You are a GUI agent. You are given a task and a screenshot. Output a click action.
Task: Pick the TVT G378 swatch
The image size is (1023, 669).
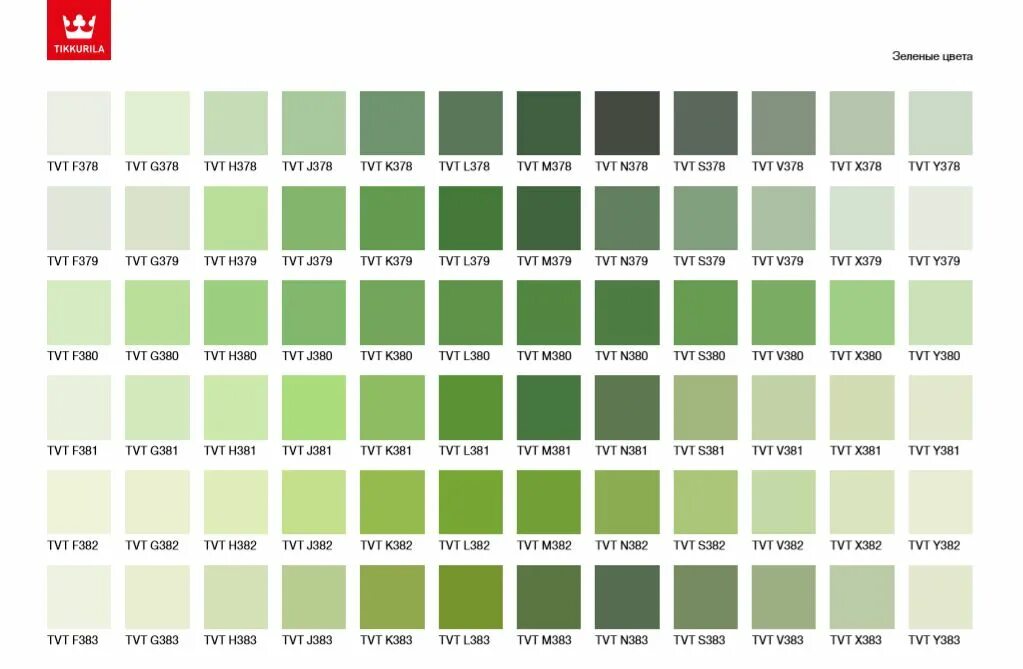coord(157,123)
